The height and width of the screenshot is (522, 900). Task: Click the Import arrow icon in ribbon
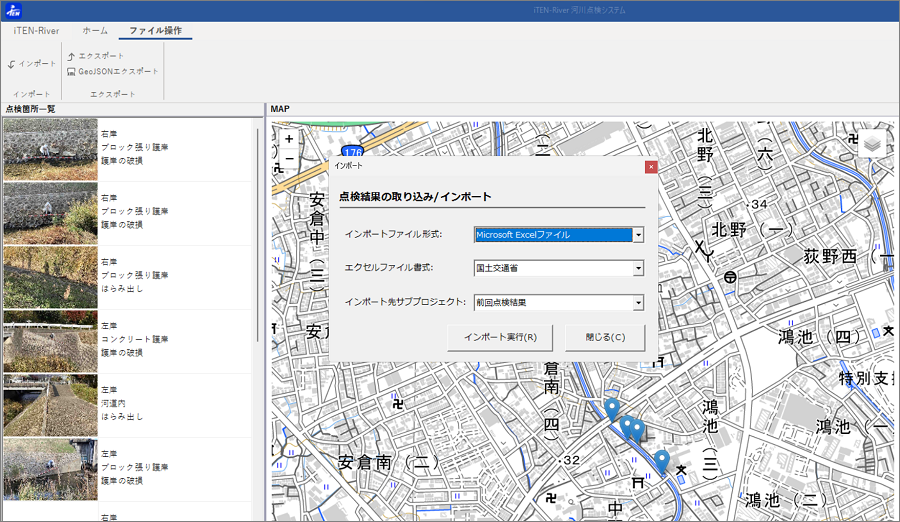pos(11,64)
